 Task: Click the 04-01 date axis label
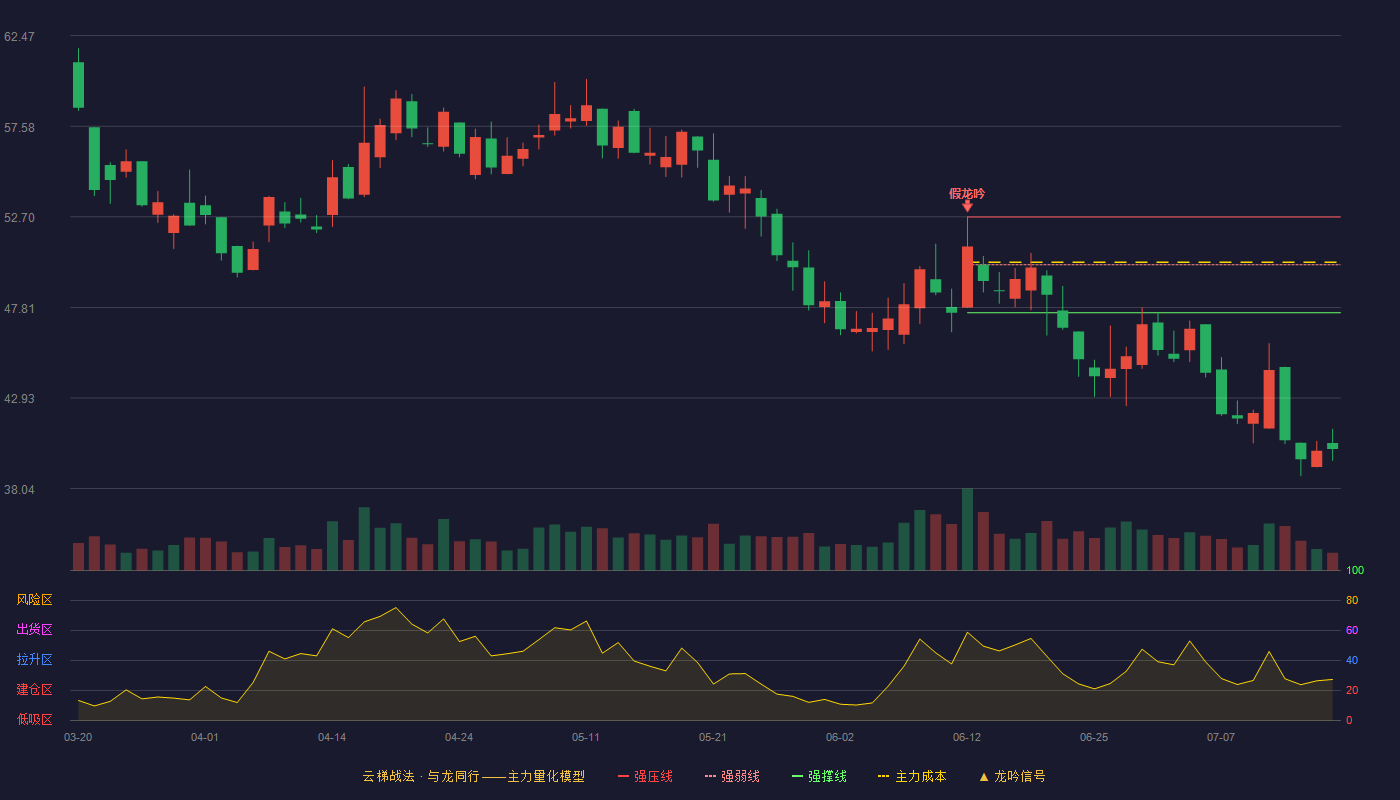coord(205,737)
